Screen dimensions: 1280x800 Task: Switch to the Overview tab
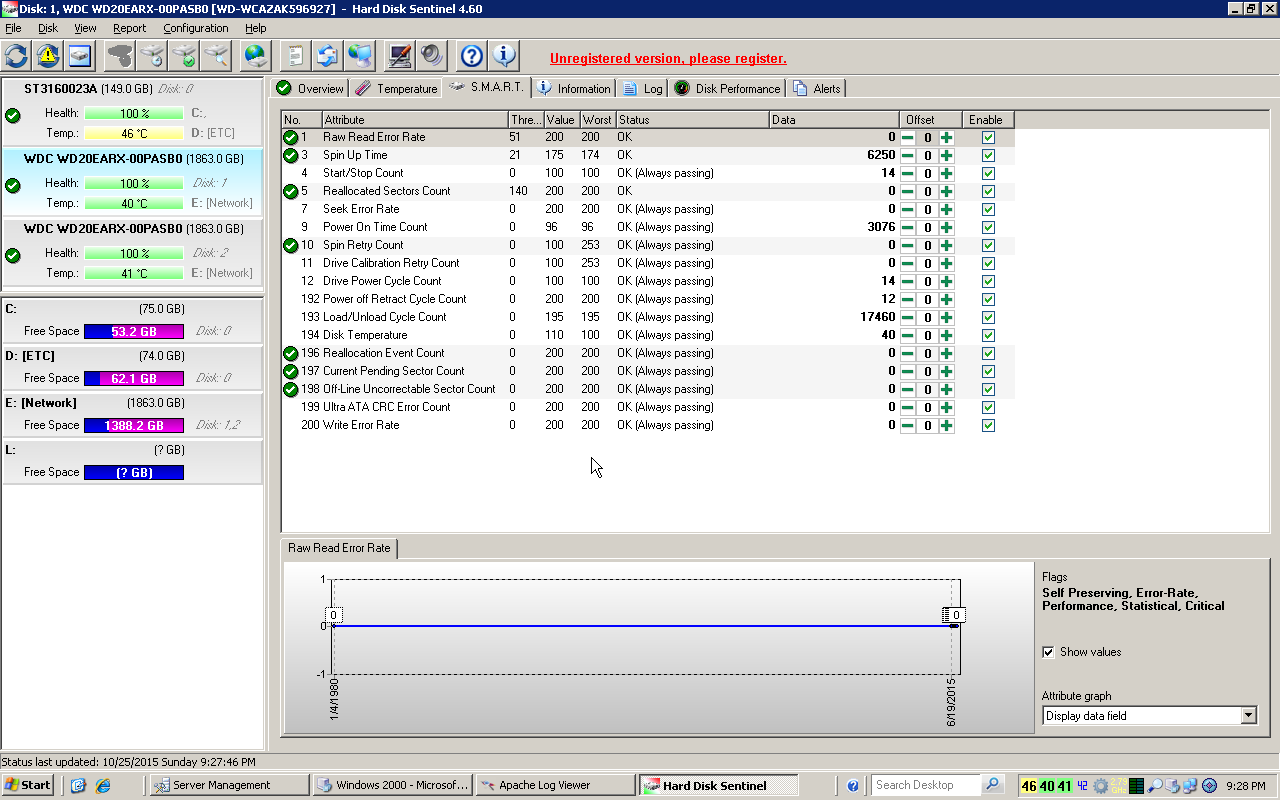pos(310,88)
